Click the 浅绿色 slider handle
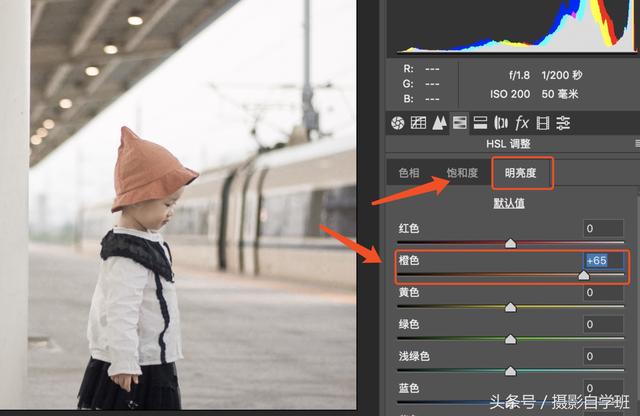Screen dimensions: 640x416 511,371
